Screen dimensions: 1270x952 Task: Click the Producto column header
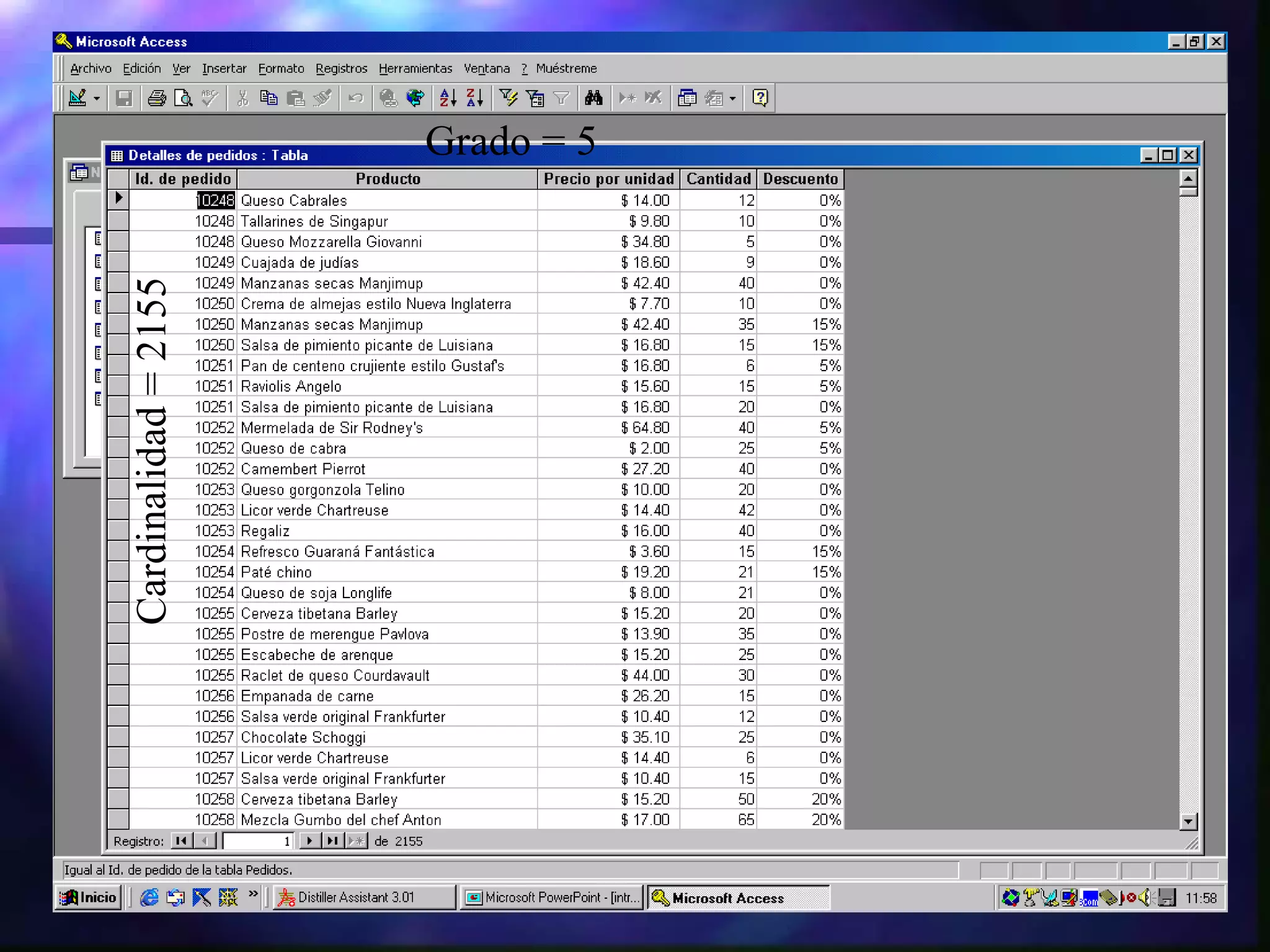[x=388, y=179]
